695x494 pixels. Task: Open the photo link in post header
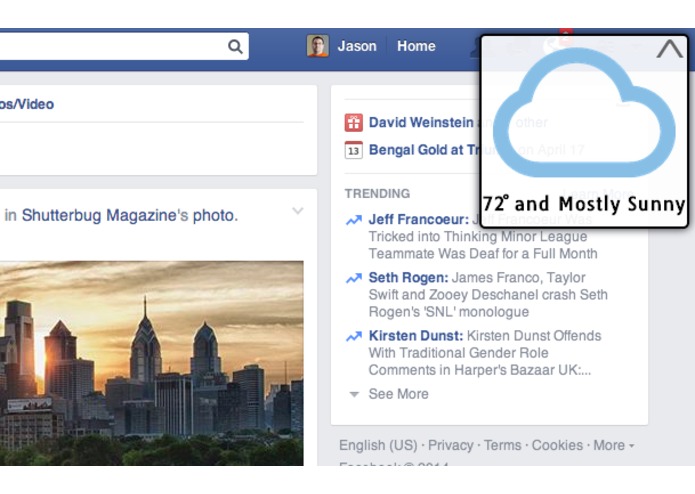point(215,215)
